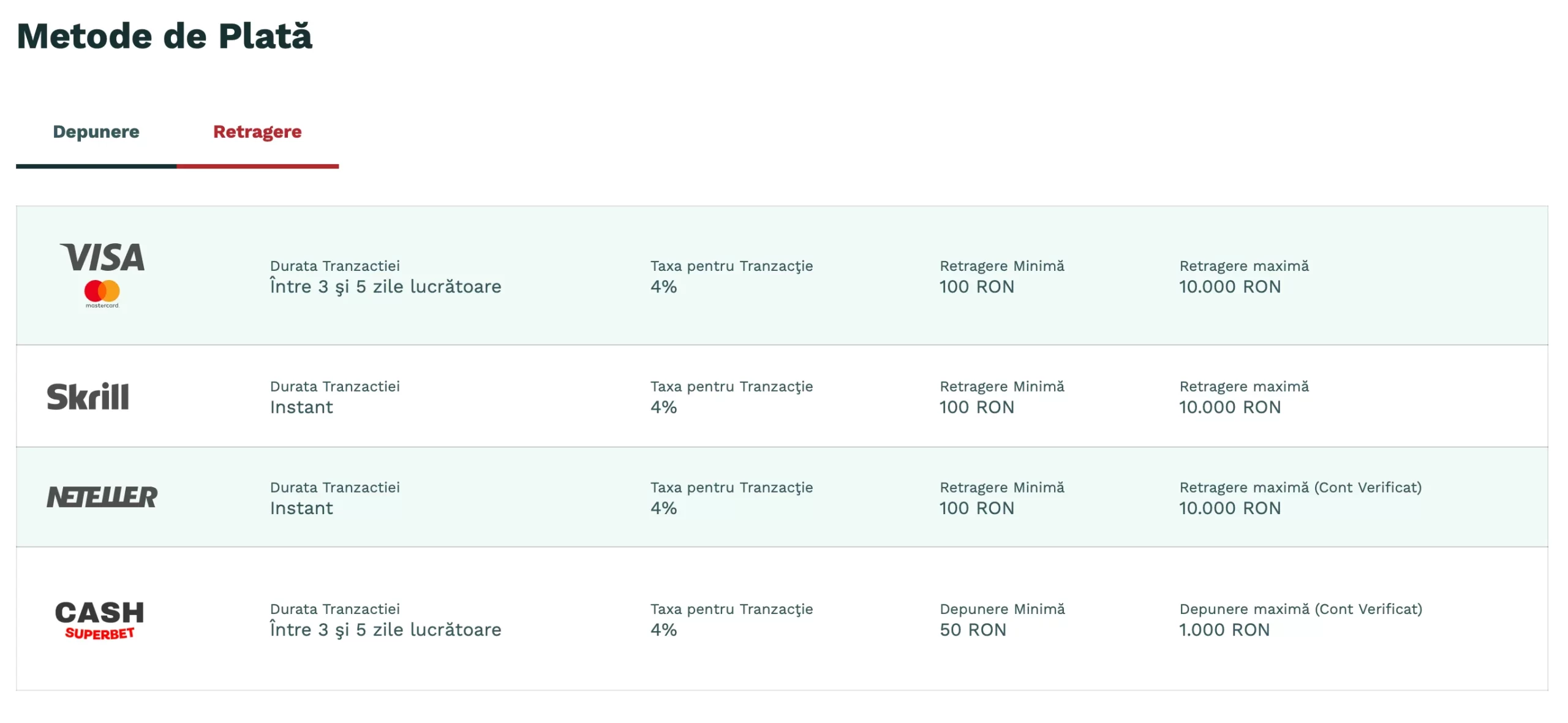Click Skrill row's "10.000 RON" maximum
Viewport: 1568px width, 723px height.
tap(1230, 407)
